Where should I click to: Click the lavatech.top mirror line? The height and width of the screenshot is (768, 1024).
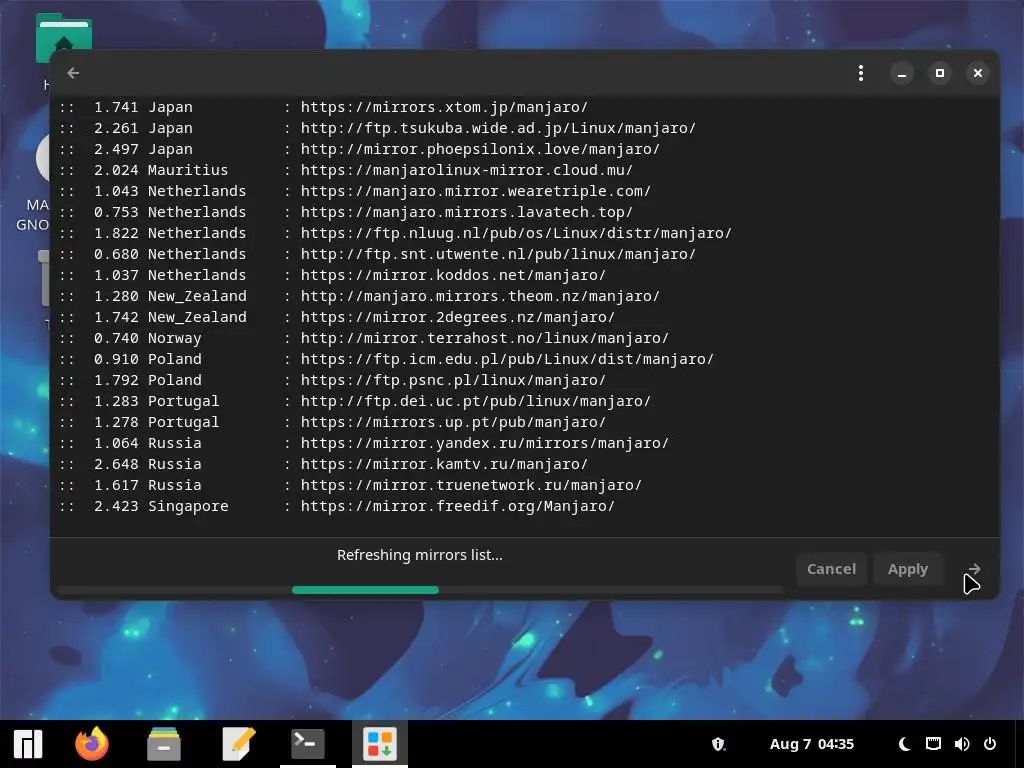(346, 212)
